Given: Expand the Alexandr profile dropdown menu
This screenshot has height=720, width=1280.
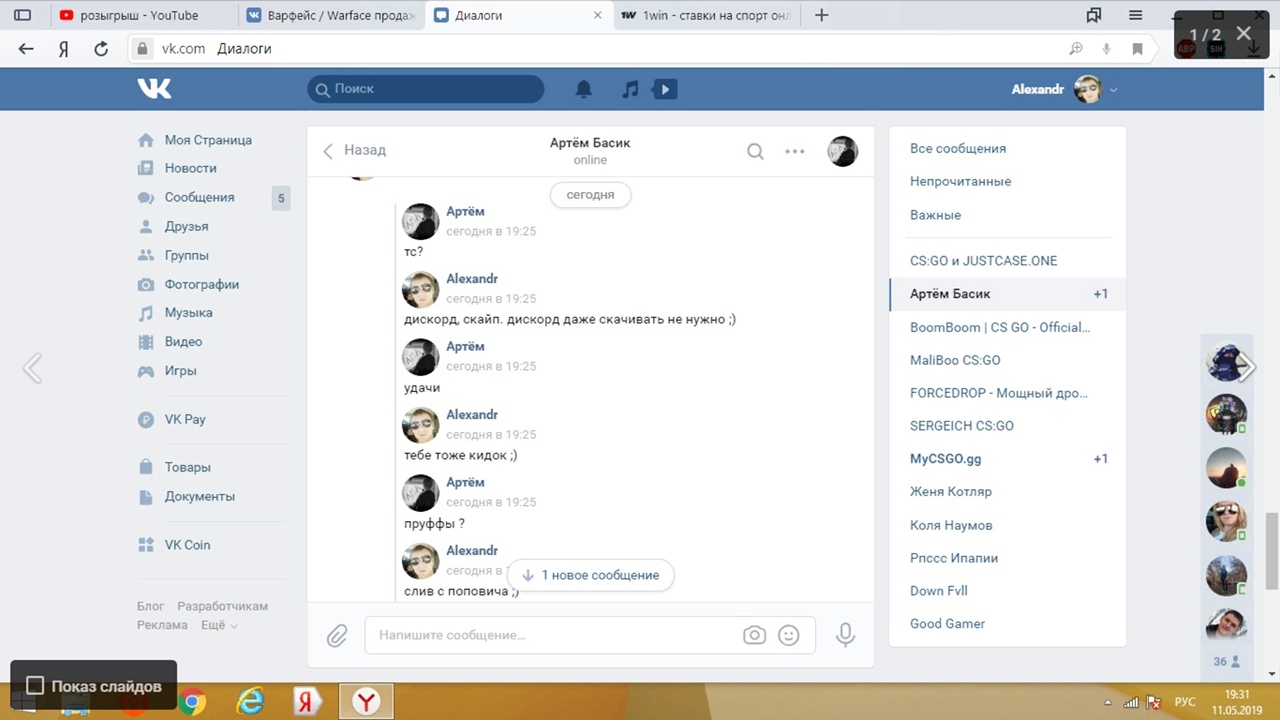Looking at the screenshot, I should pyautogui.click(x=1113, y=90).
